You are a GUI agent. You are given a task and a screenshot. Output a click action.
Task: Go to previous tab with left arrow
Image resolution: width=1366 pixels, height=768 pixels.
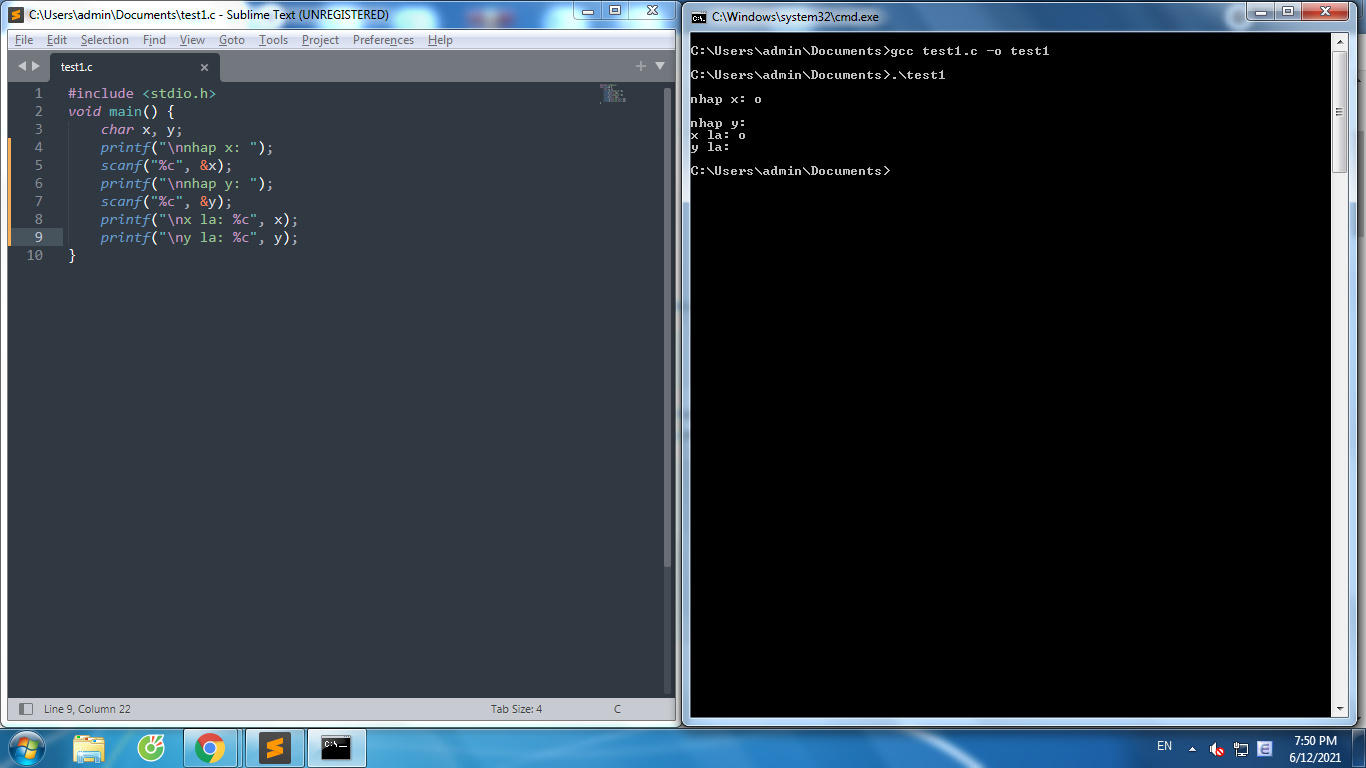point(23,66)
